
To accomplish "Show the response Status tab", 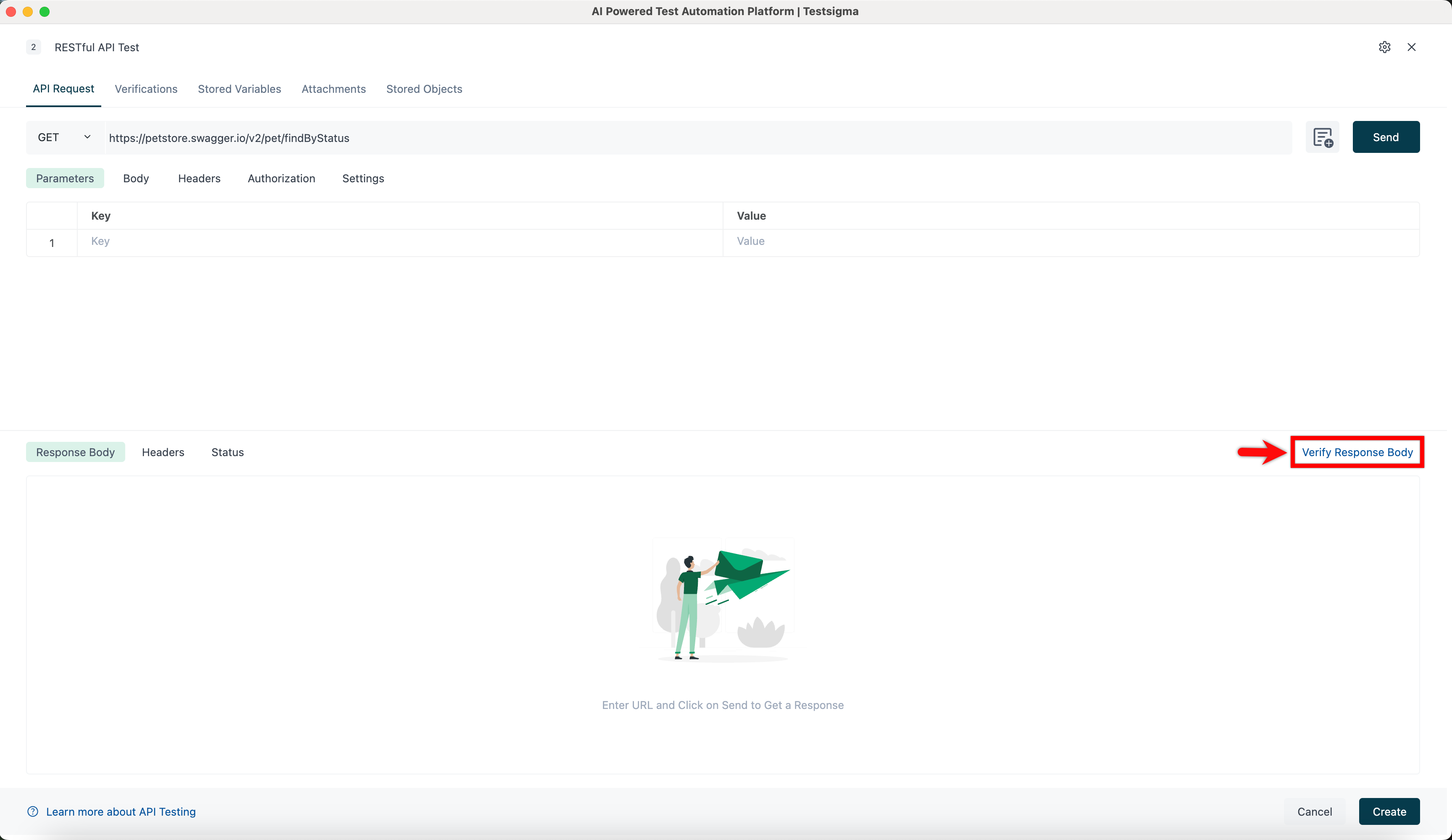I will click(227, 452).
